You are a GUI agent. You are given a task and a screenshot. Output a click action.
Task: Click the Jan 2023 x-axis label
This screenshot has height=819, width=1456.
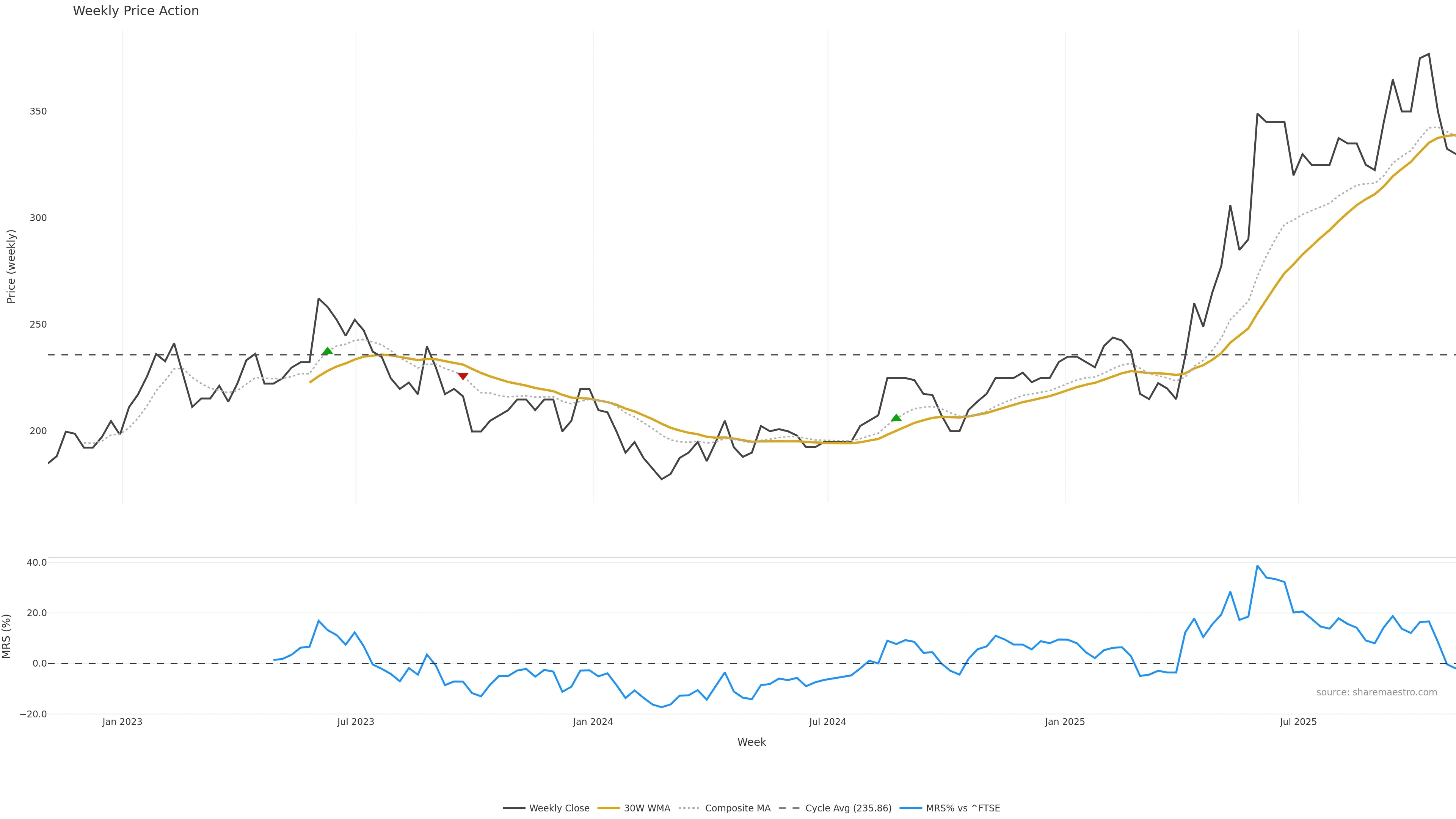click(122, 722)
